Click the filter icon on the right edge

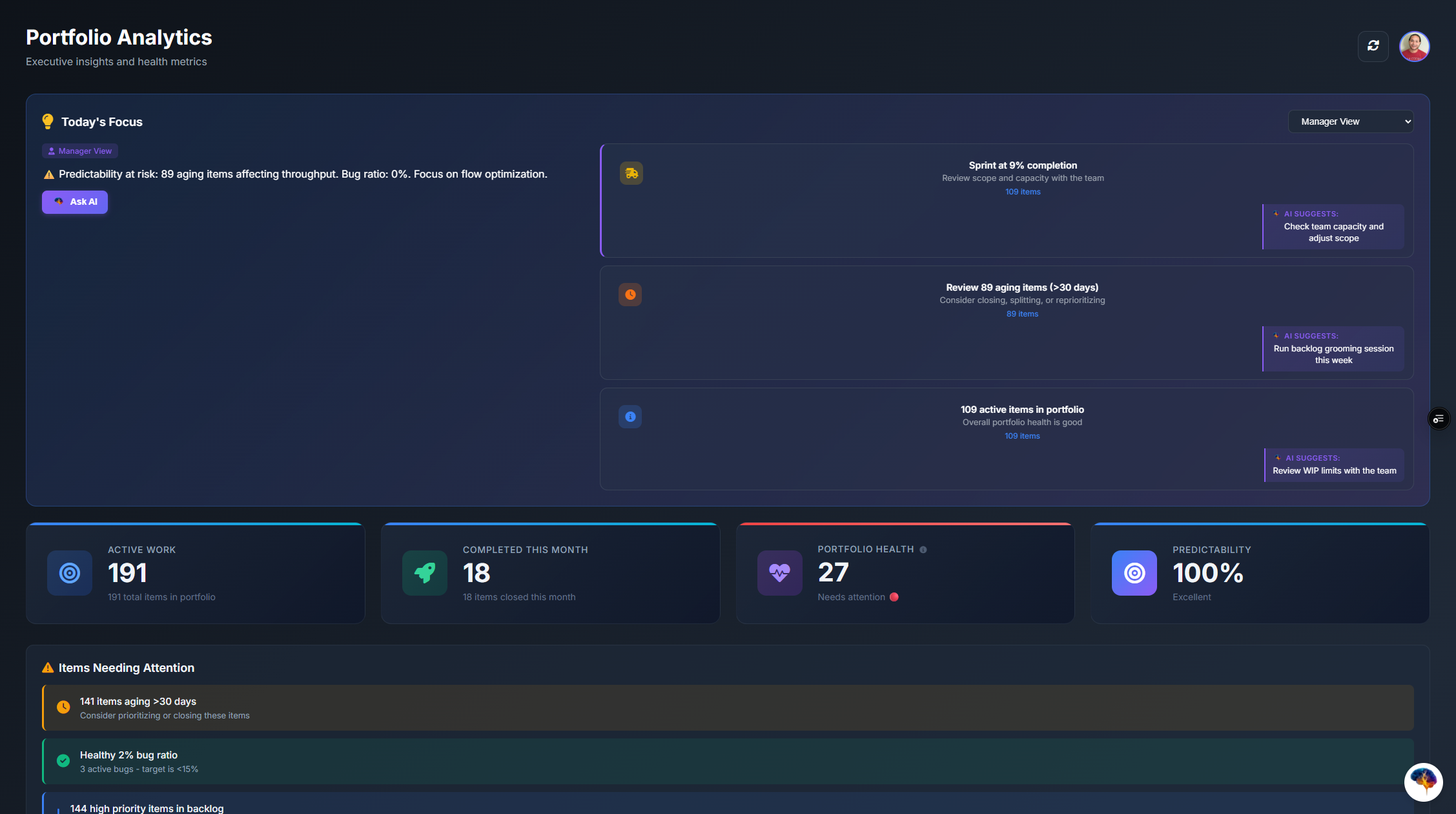click(1439, 418)
